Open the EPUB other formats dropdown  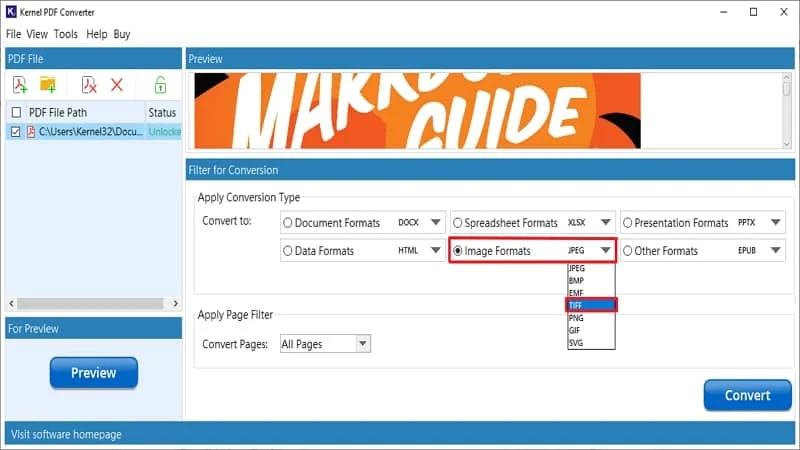click(x=776, y=251)
